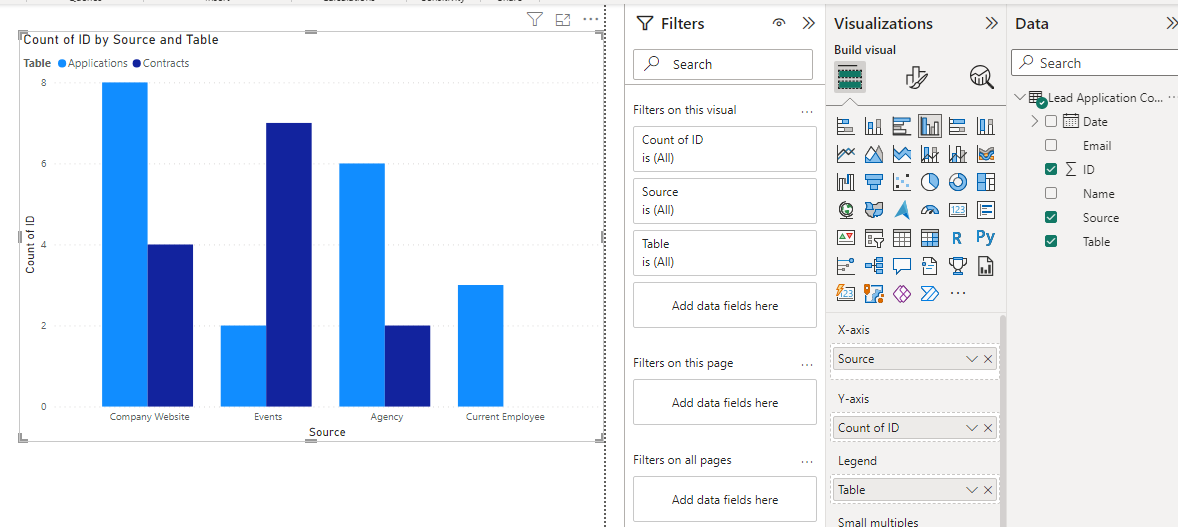Open Filters on this visual options menu
The height and width of the screenshot is (527, 1178).
[807, 111]
